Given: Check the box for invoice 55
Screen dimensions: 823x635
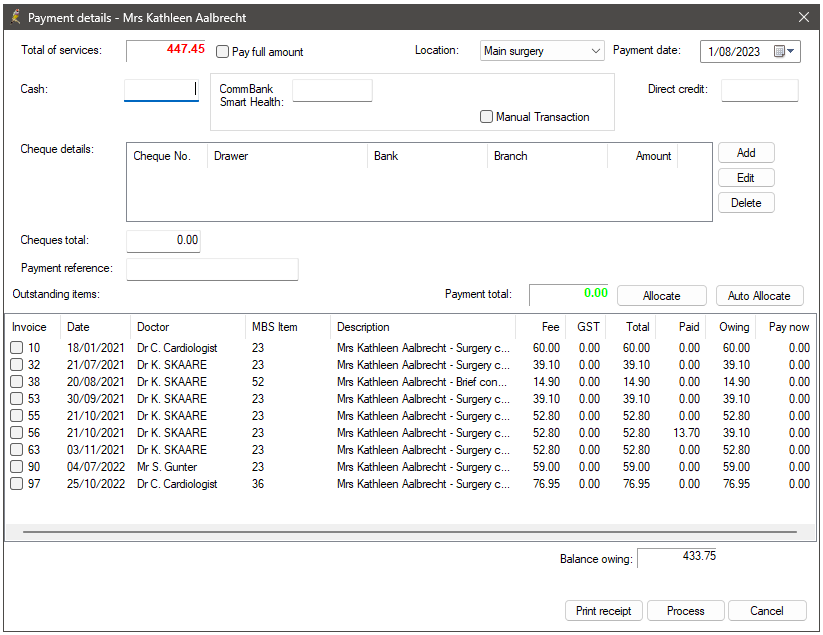Looking at the screenshot, I should click(17, 416).
